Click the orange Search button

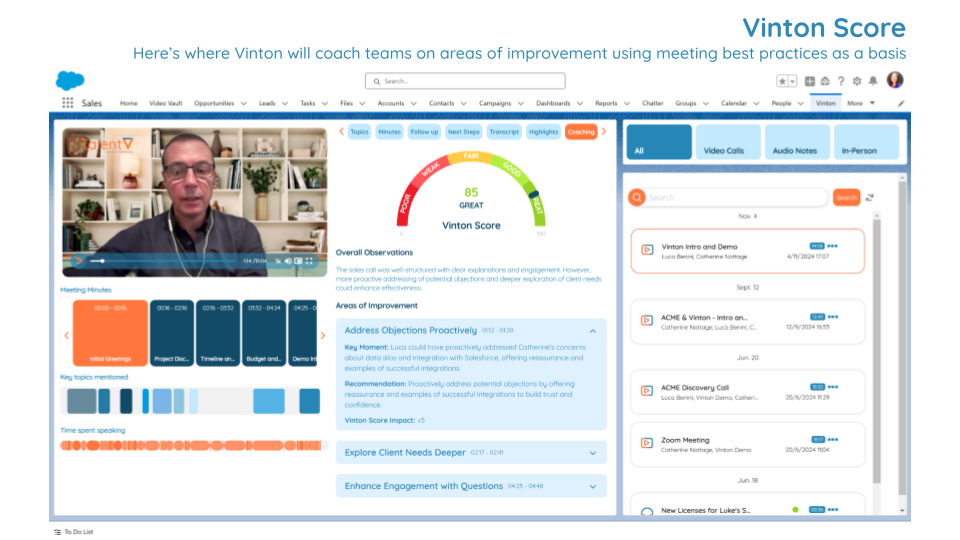pyautogui.click(x=846, y=197)
